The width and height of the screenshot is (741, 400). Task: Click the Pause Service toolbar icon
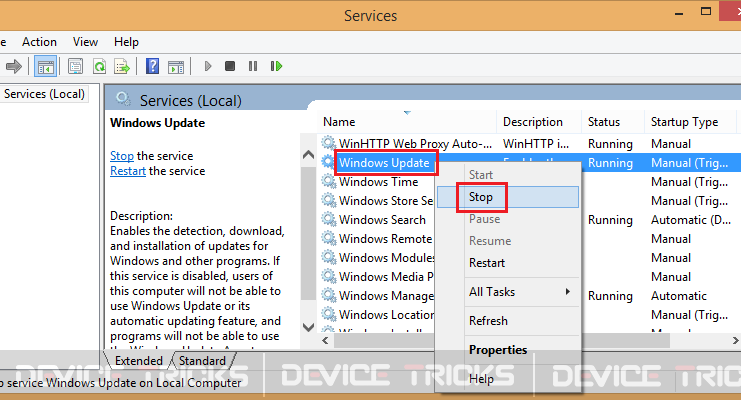[x=253, y=66]
